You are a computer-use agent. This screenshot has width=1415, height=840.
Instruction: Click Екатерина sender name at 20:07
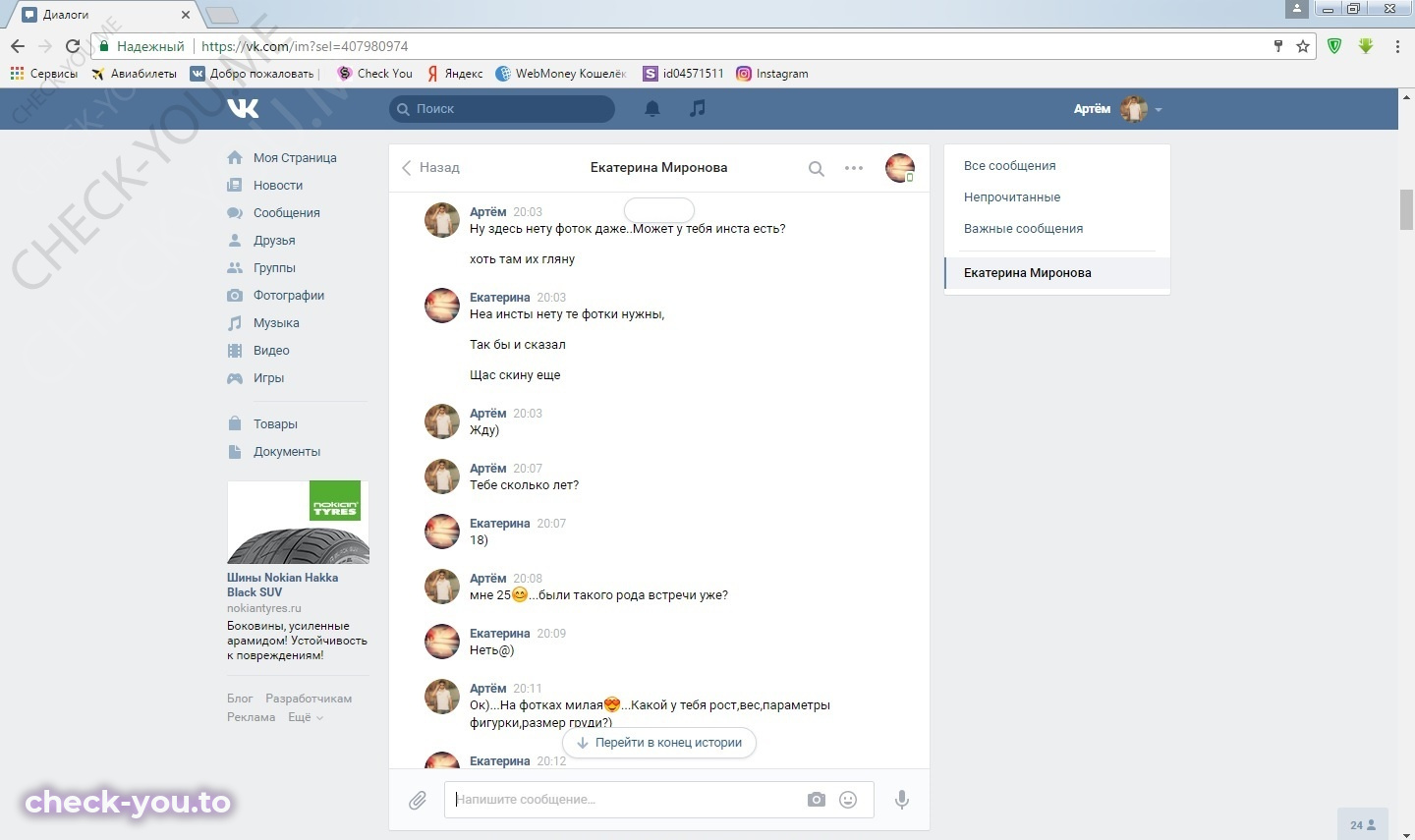point(499,524)
